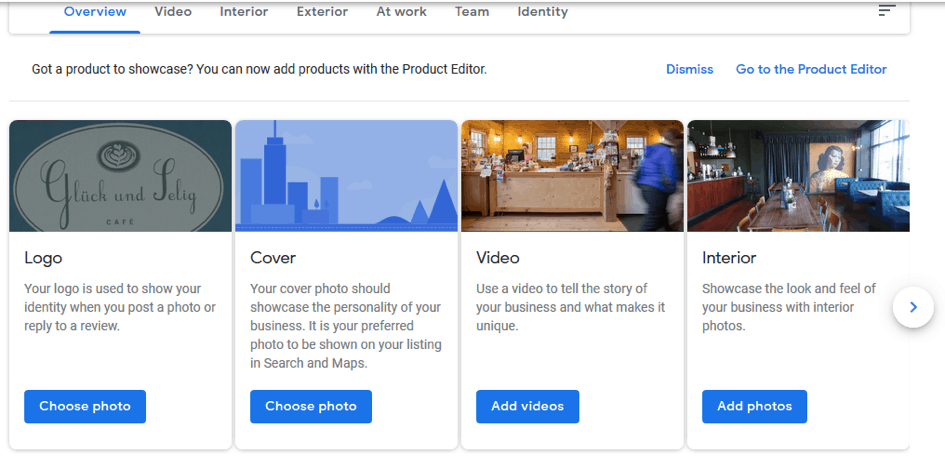Screen dimensions: 945x470
Task: Open the Video card shop counter image
Action: tap(573, 176)
